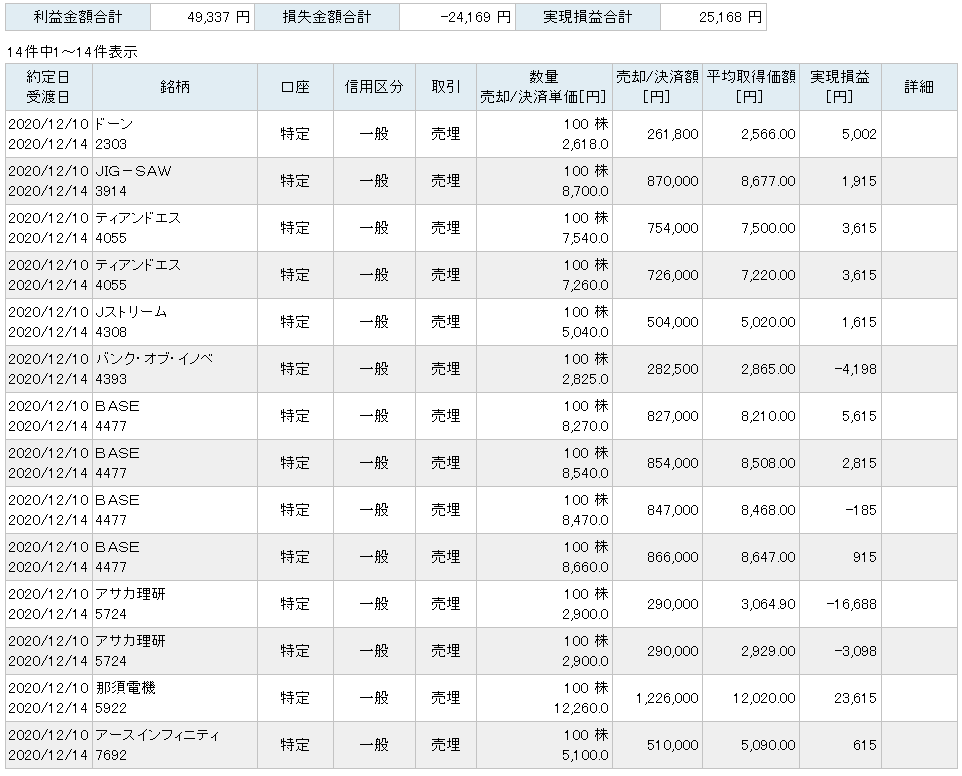The width and height of the screenshot is (962, 776).
Task: Click the 実現損益 column header
Action: tap(841, 87)
